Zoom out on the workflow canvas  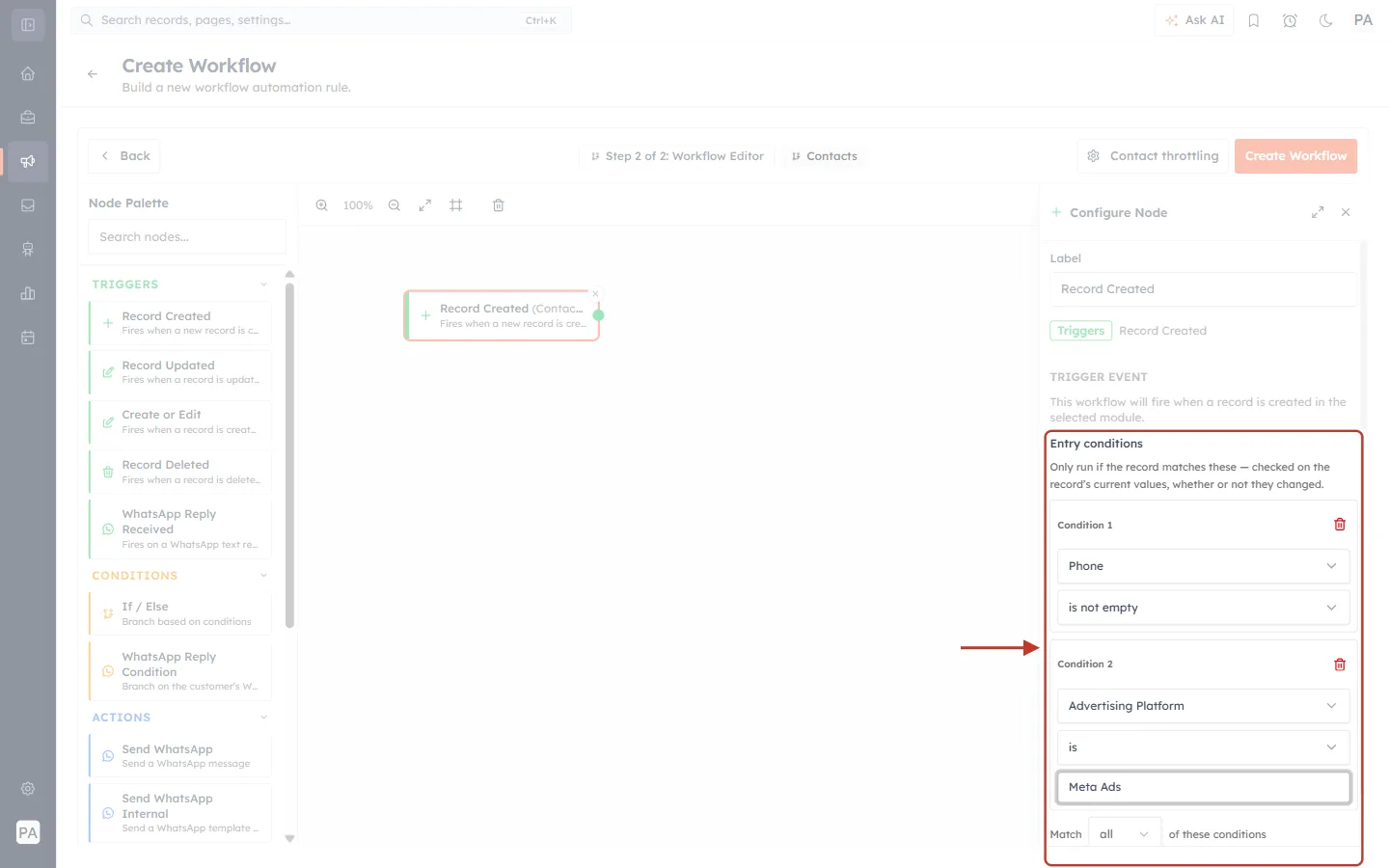pyautogui.click(x=395, y=205)
